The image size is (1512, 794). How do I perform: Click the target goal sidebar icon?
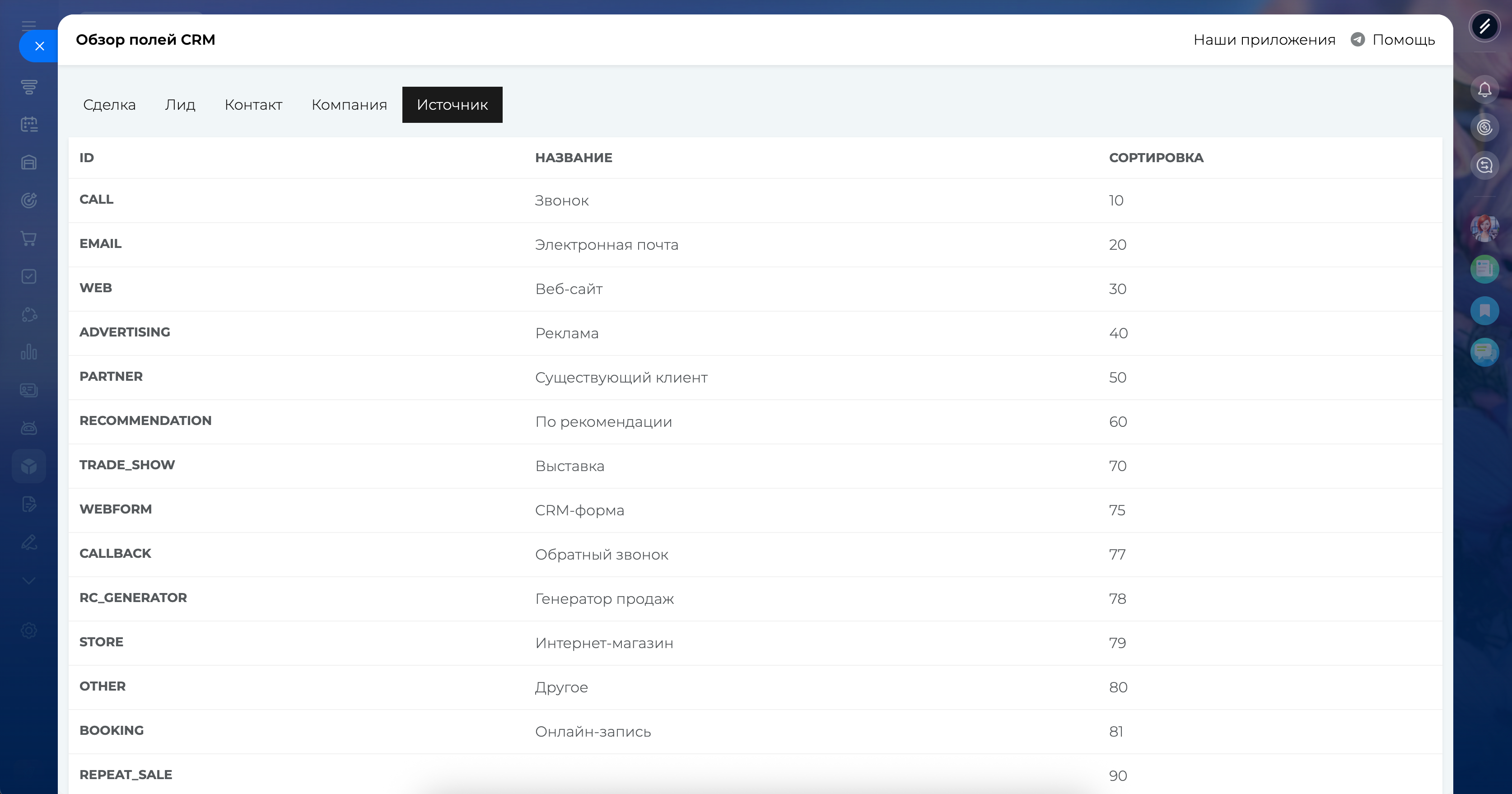click(x=29, y=200)
